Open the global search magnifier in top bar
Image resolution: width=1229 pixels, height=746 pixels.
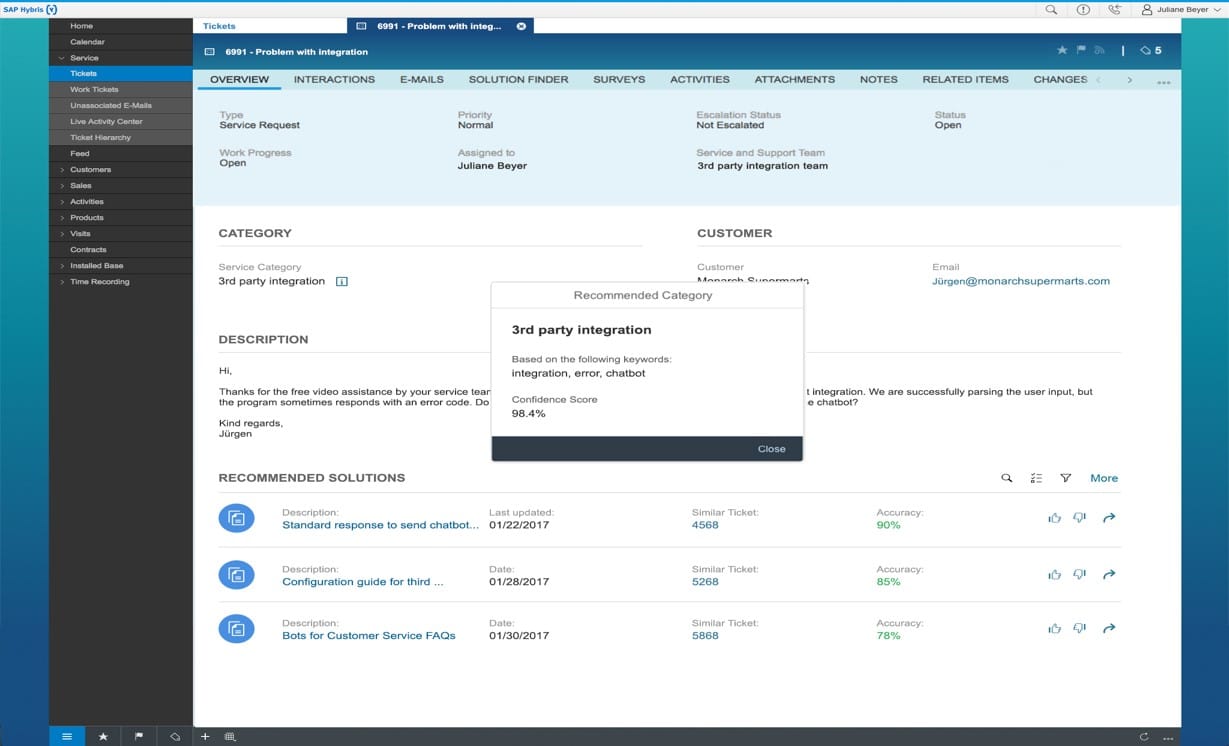(1051, 9)
